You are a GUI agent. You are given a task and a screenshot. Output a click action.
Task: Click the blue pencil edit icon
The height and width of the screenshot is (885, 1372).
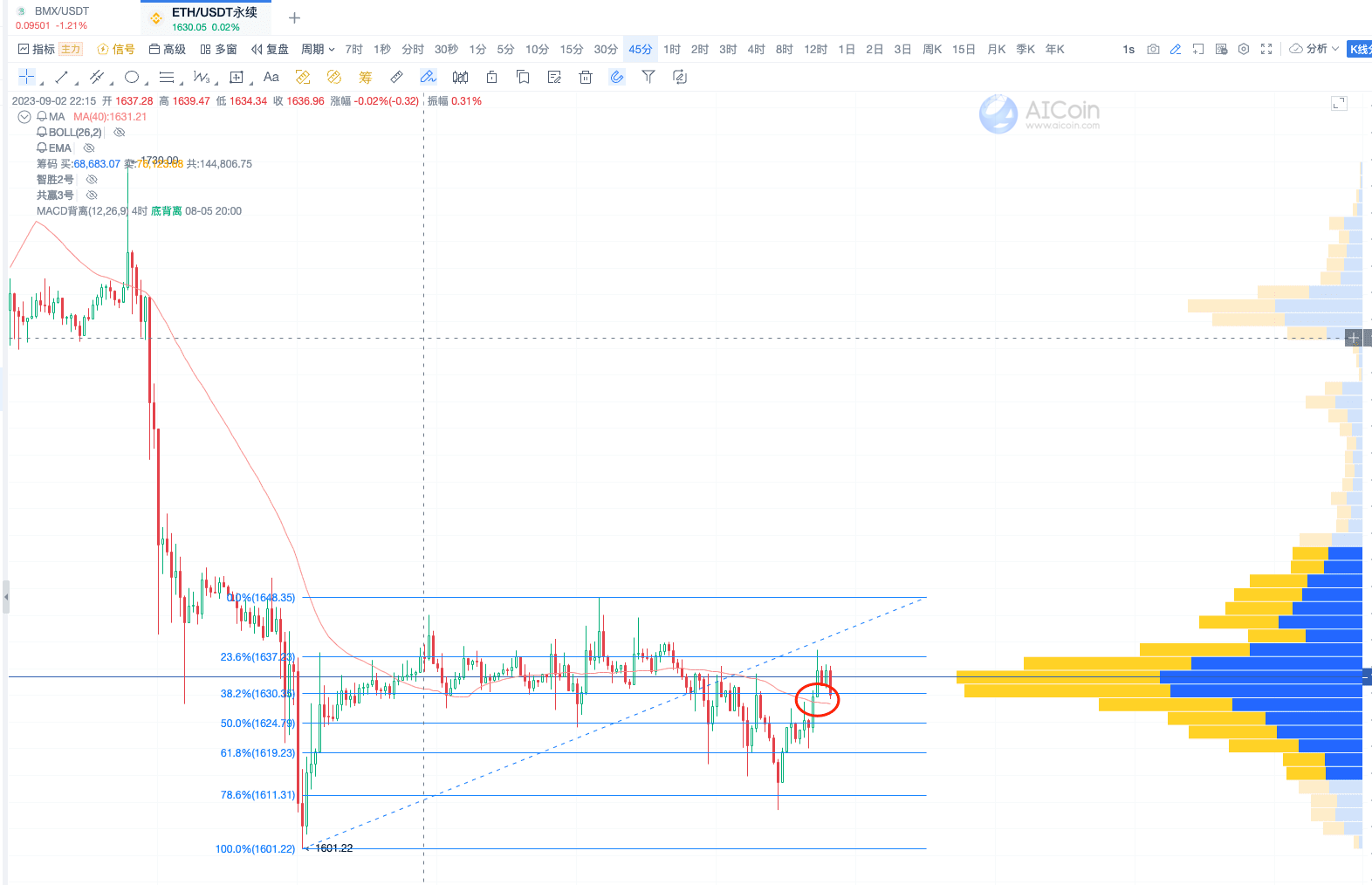1176,49
